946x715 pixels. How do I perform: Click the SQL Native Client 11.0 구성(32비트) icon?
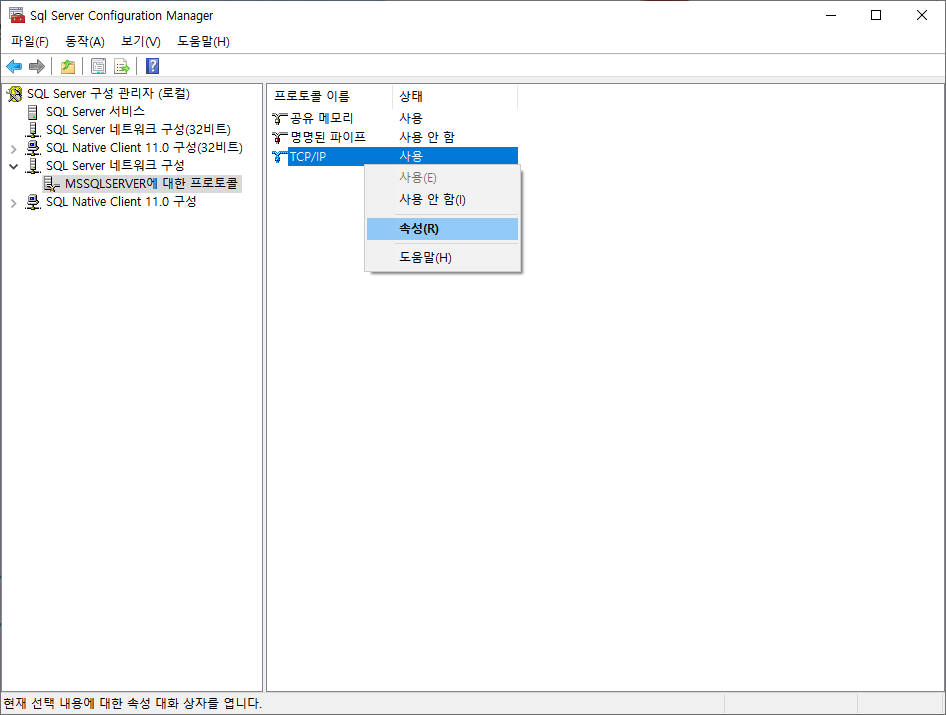tap(33, 148)
